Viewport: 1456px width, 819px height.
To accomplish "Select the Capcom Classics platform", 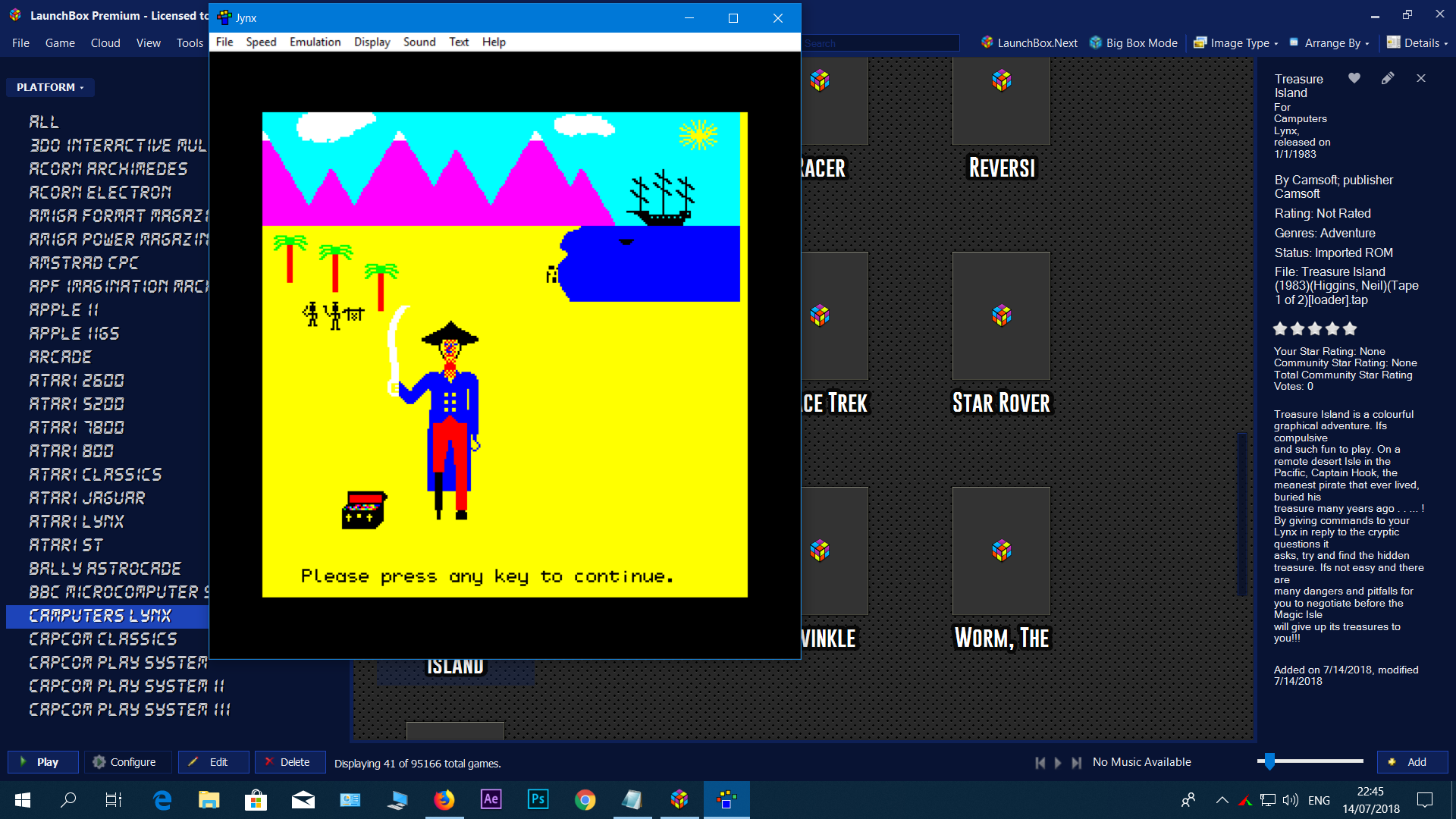I will coord(103,639).
